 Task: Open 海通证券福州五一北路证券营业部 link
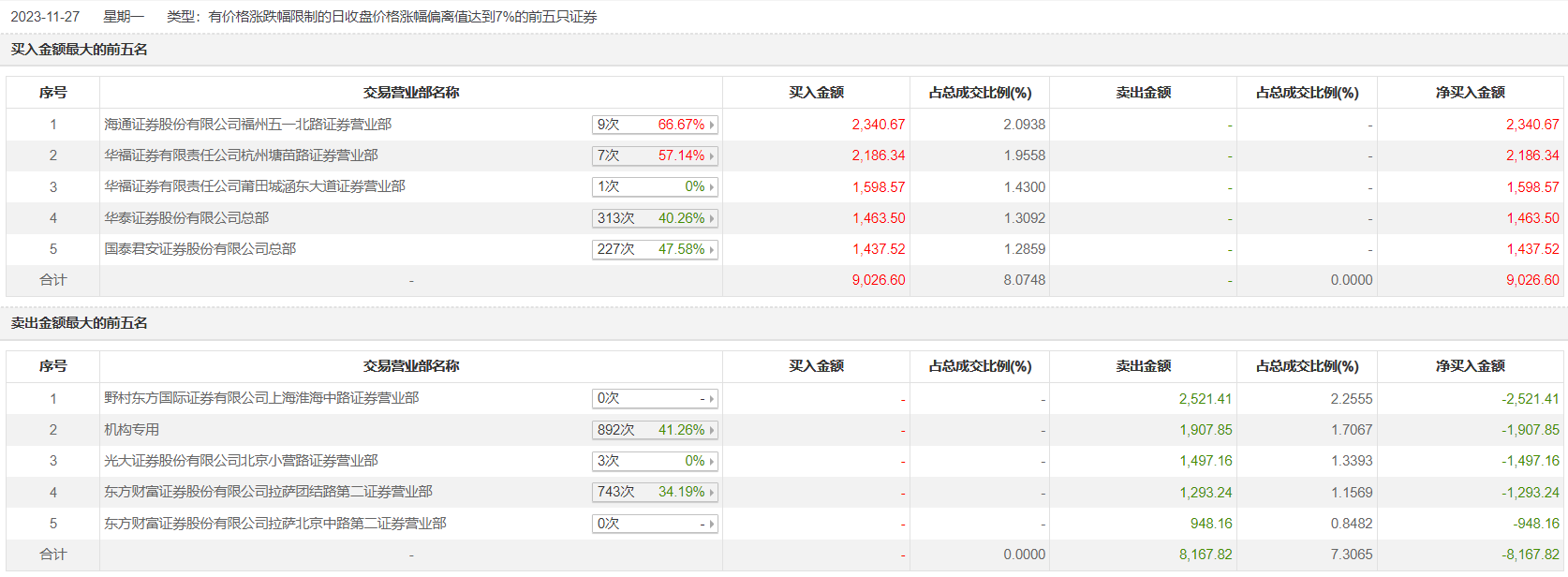coord(247,125)
